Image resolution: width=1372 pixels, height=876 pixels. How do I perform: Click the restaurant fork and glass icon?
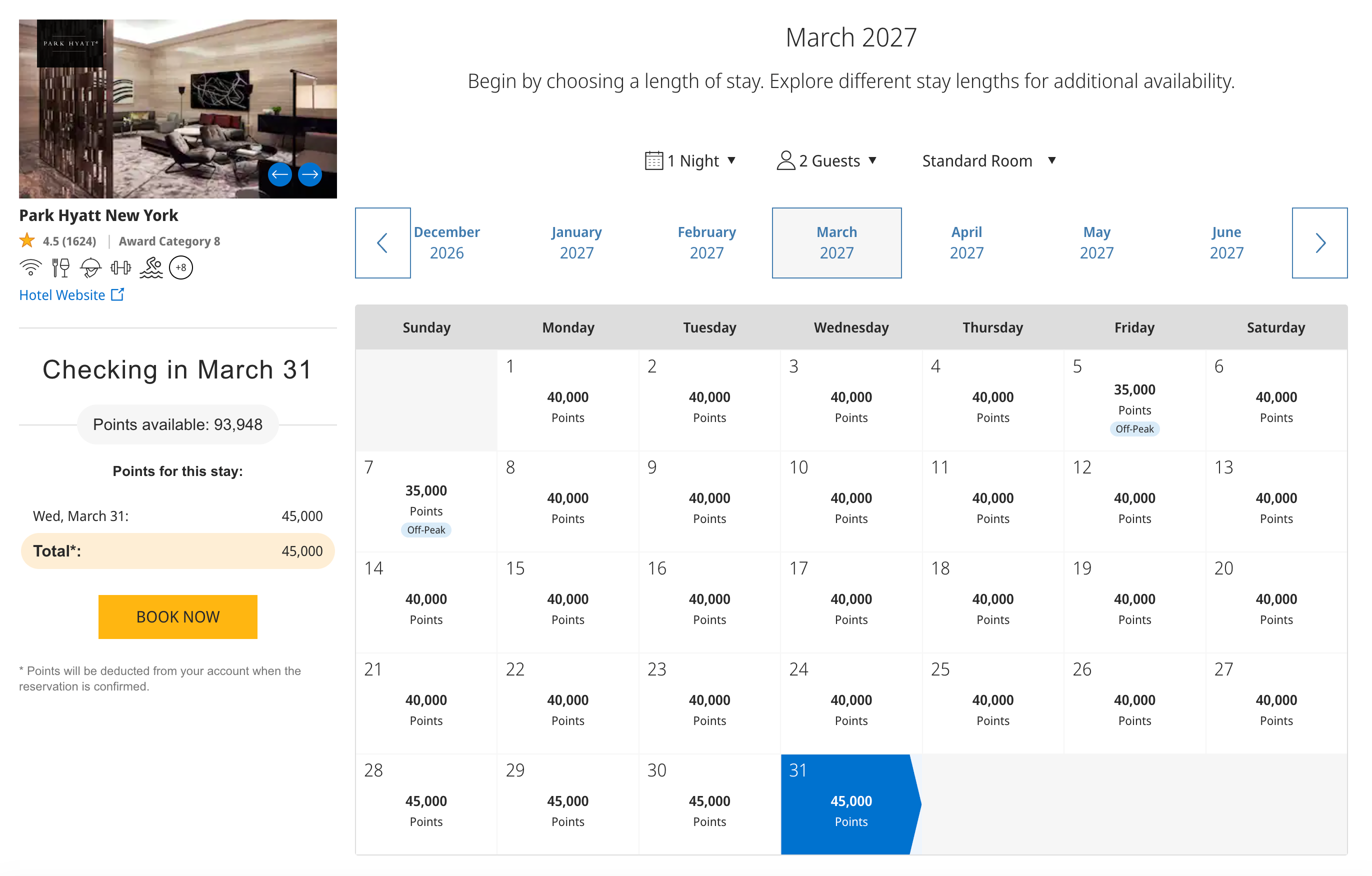point(61,267)
